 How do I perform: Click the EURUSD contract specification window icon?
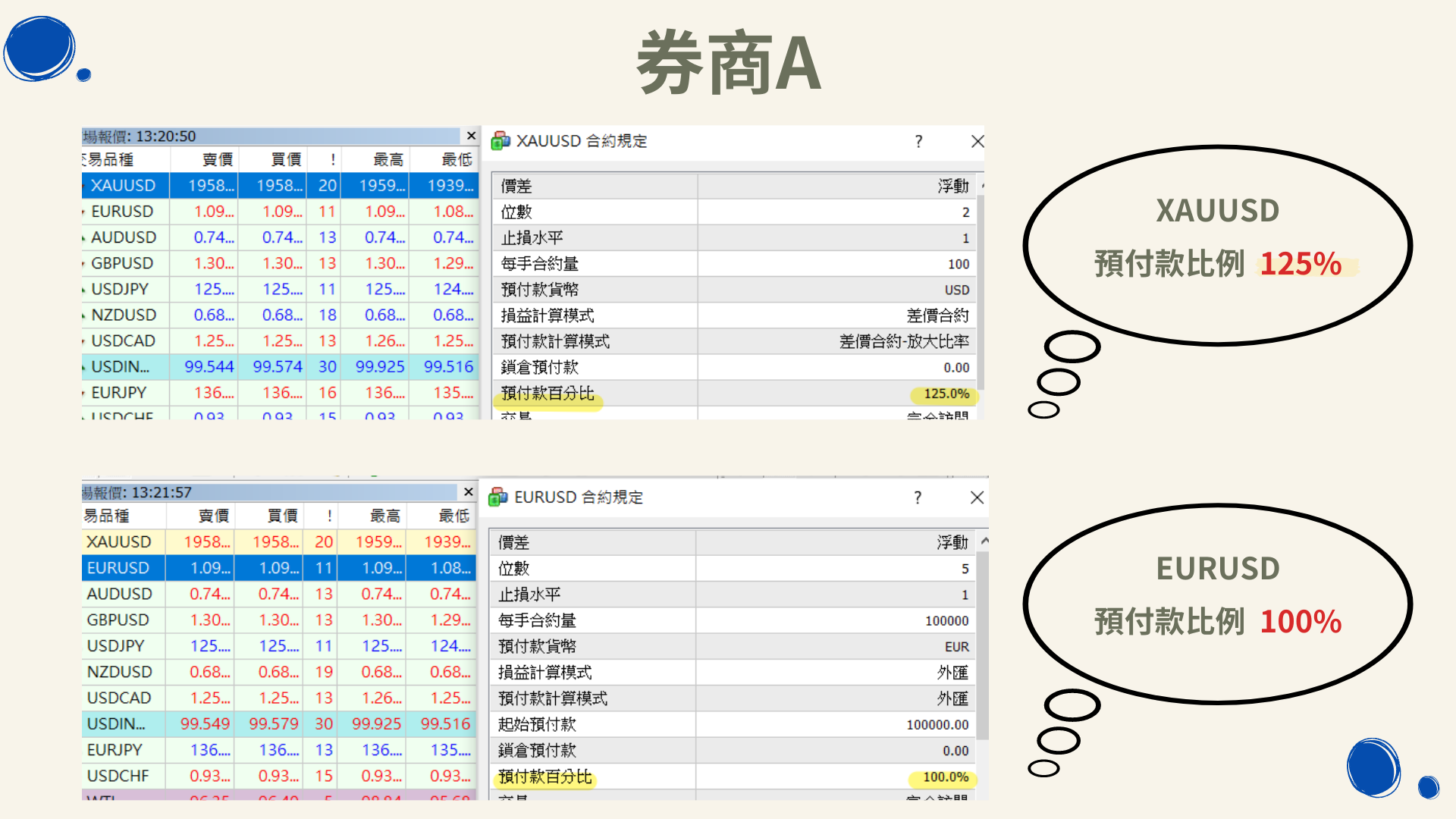pos(500,497)
